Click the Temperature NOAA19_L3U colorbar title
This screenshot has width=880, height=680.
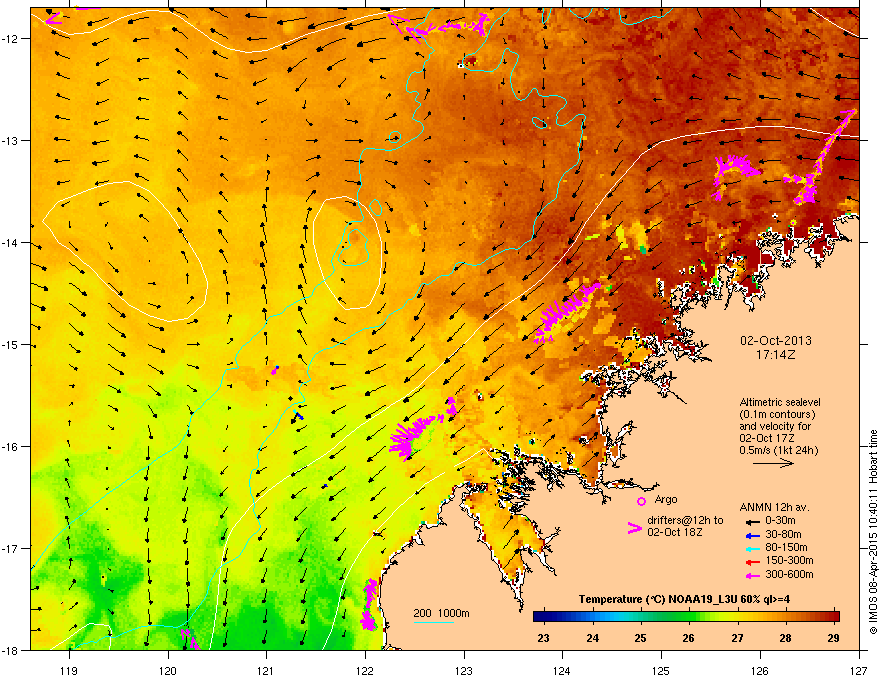click(684, 599)
